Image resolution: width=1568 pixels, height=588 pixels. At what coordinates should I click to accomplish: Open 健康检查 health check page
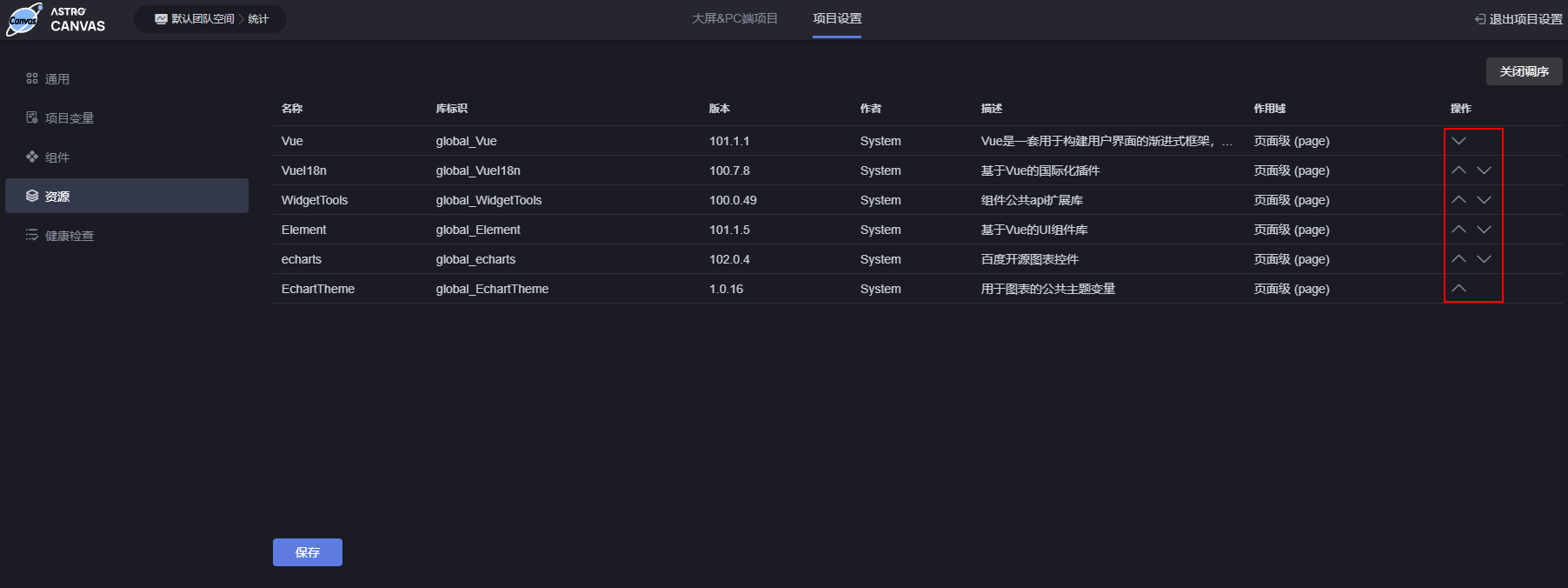point(69,236)
